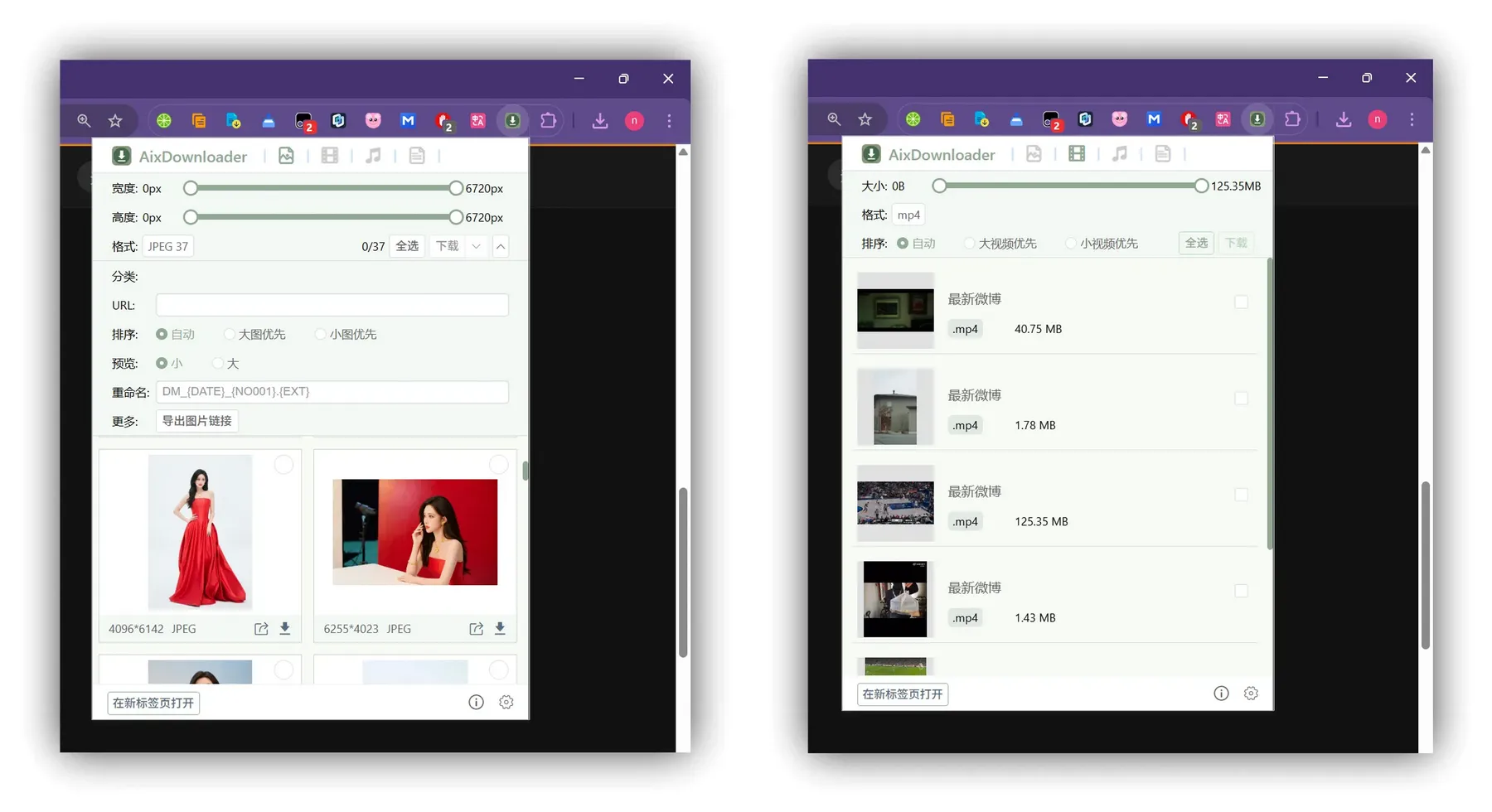The height and width of the screenshot is (812, 1492).
Task: Open the 6255*4023 image in new tab
Action: 476,629
